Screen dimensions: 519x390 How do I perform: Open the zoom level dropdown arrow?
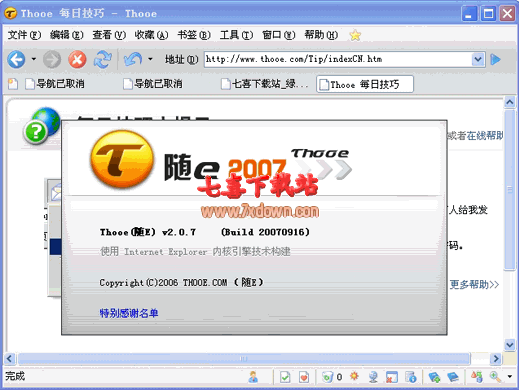[x=510, y=377]
